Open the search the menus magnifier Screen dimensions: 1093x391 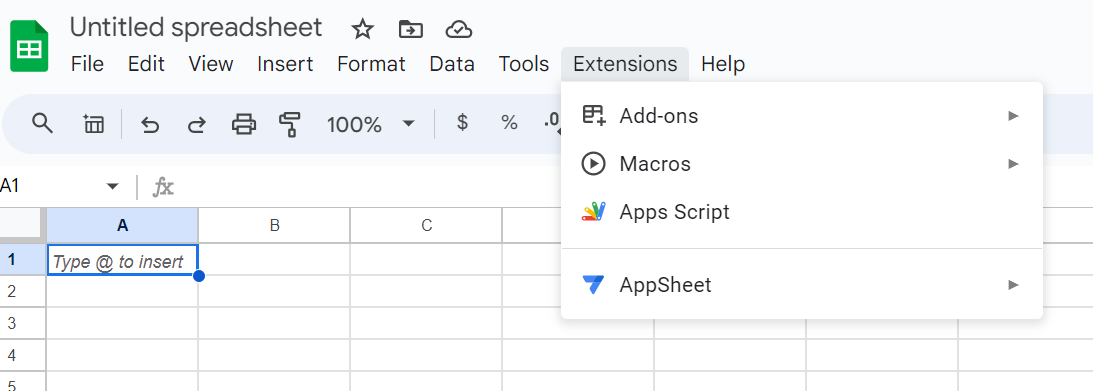(43, 124)
